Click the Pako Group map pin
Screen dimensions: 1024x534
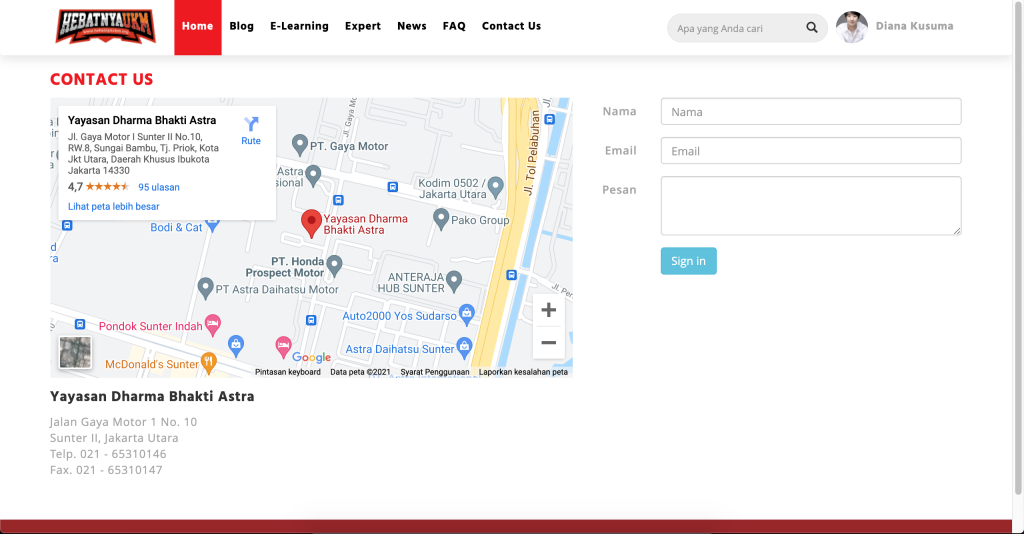(441, 219)
